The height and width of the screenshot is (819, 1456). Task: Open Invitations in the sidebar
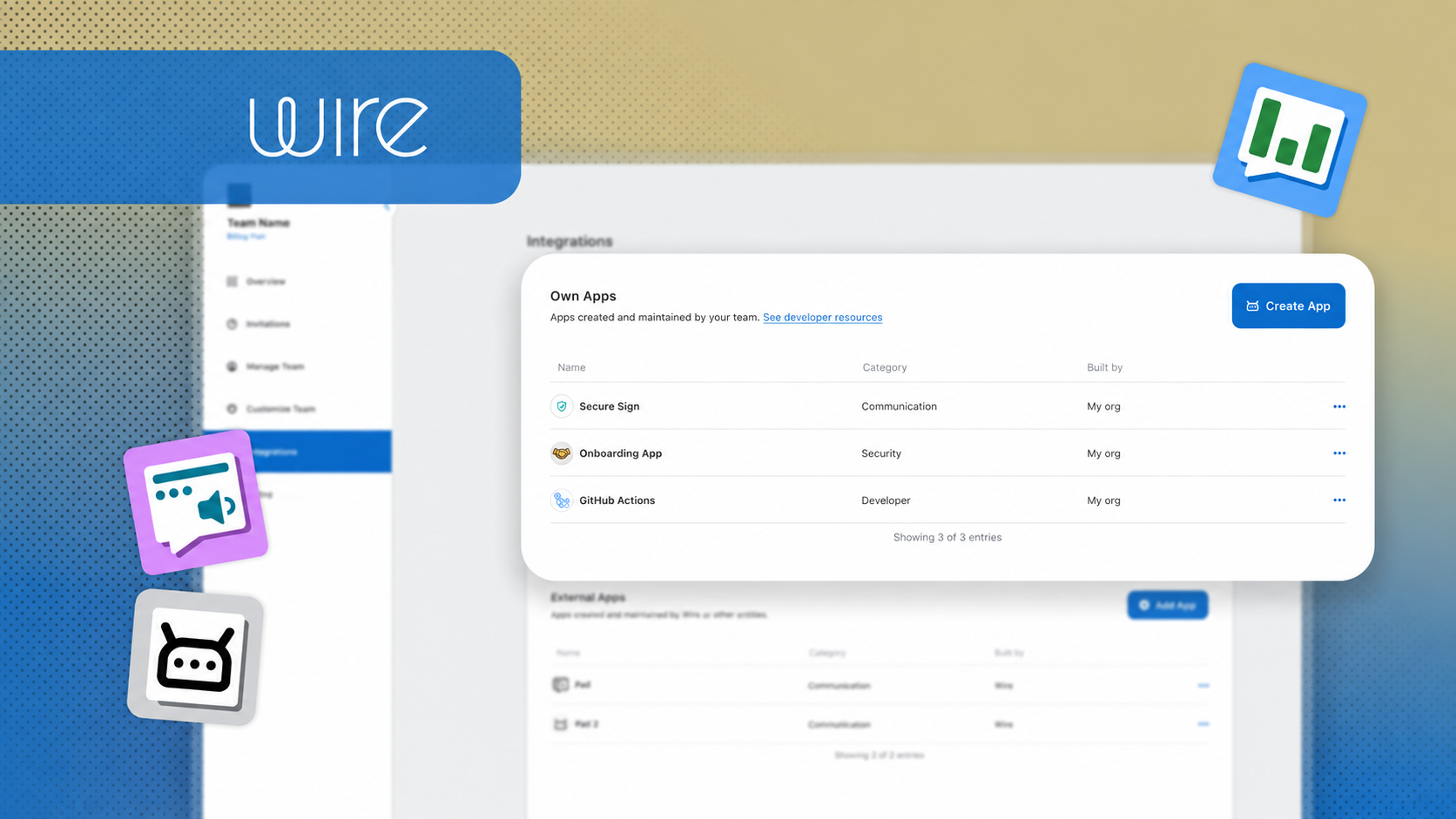coord(267,324)
